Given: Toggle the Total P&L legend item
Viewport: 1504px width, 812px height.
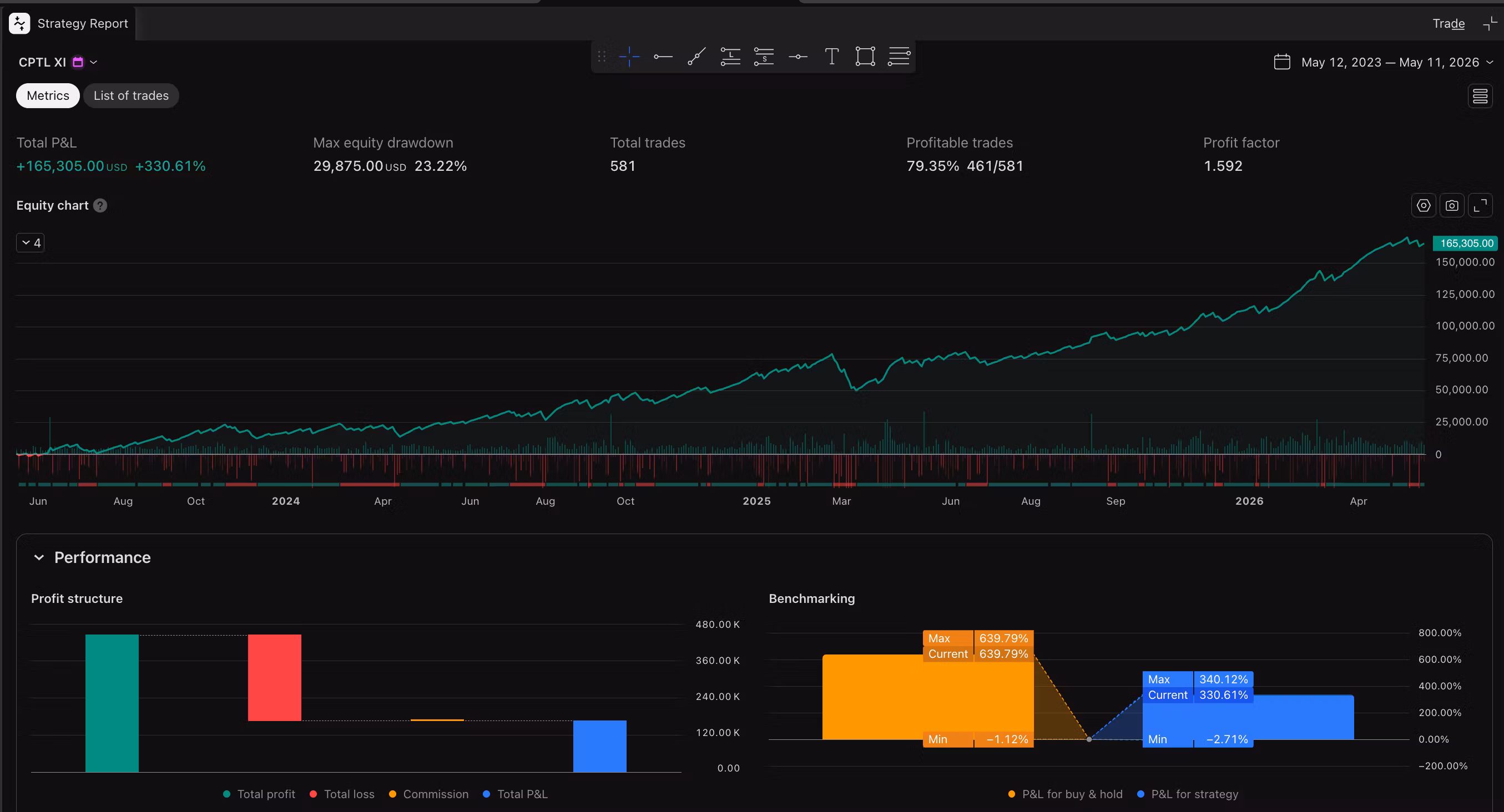Looking at the screenshot, I should coord(515,794).
